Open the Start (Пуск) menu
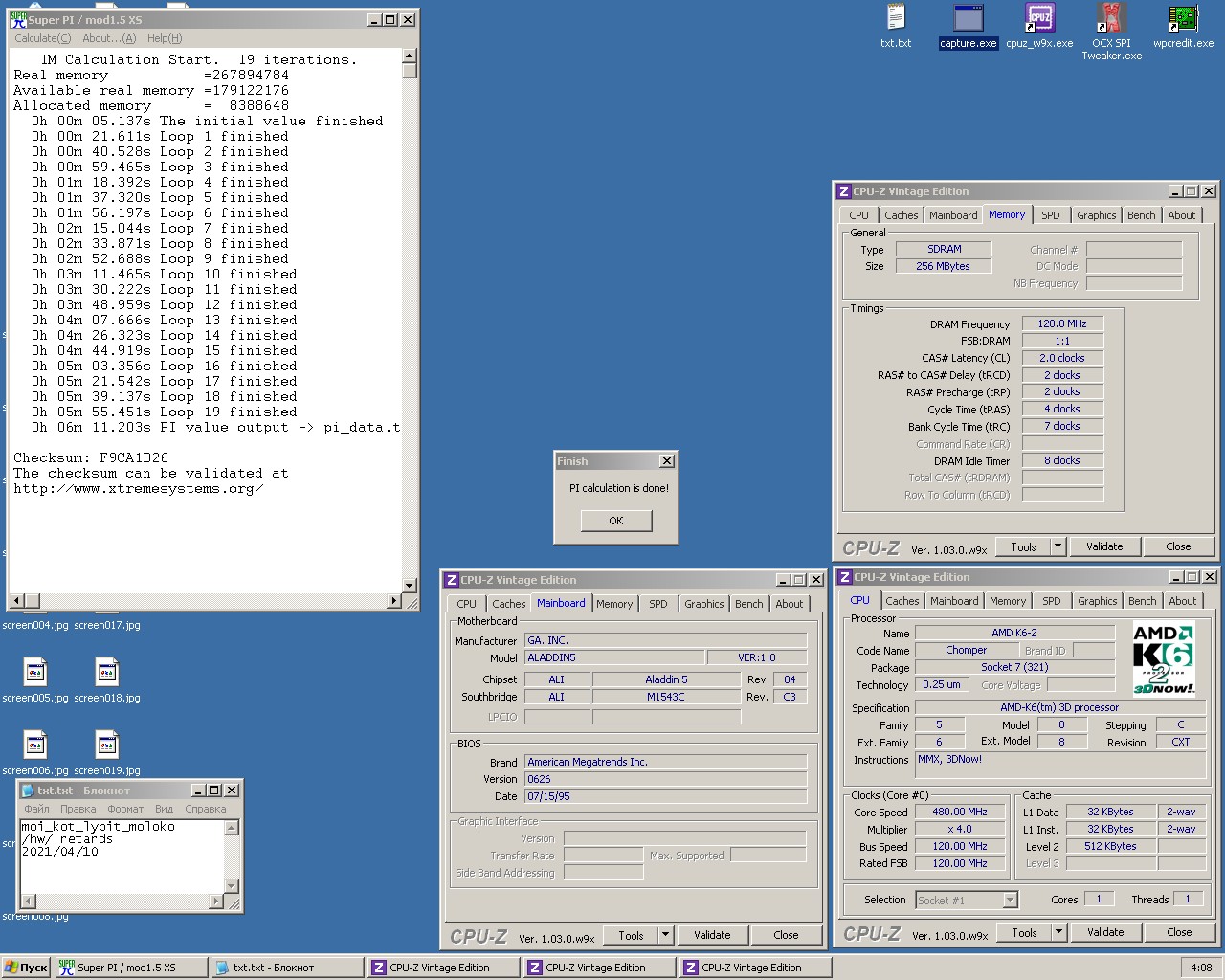 tap(26, 968)
